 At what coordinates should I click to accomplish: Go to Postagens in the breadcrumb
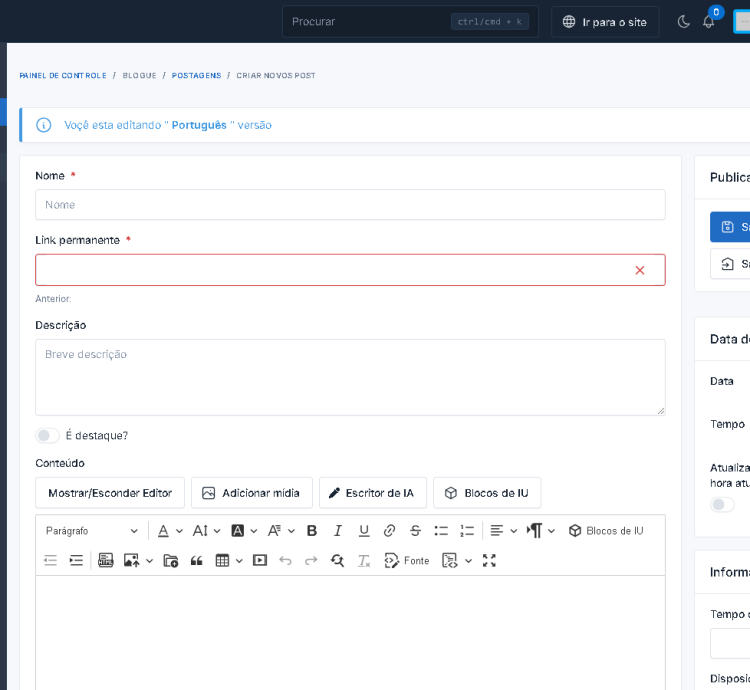click(x=195, y=76)
